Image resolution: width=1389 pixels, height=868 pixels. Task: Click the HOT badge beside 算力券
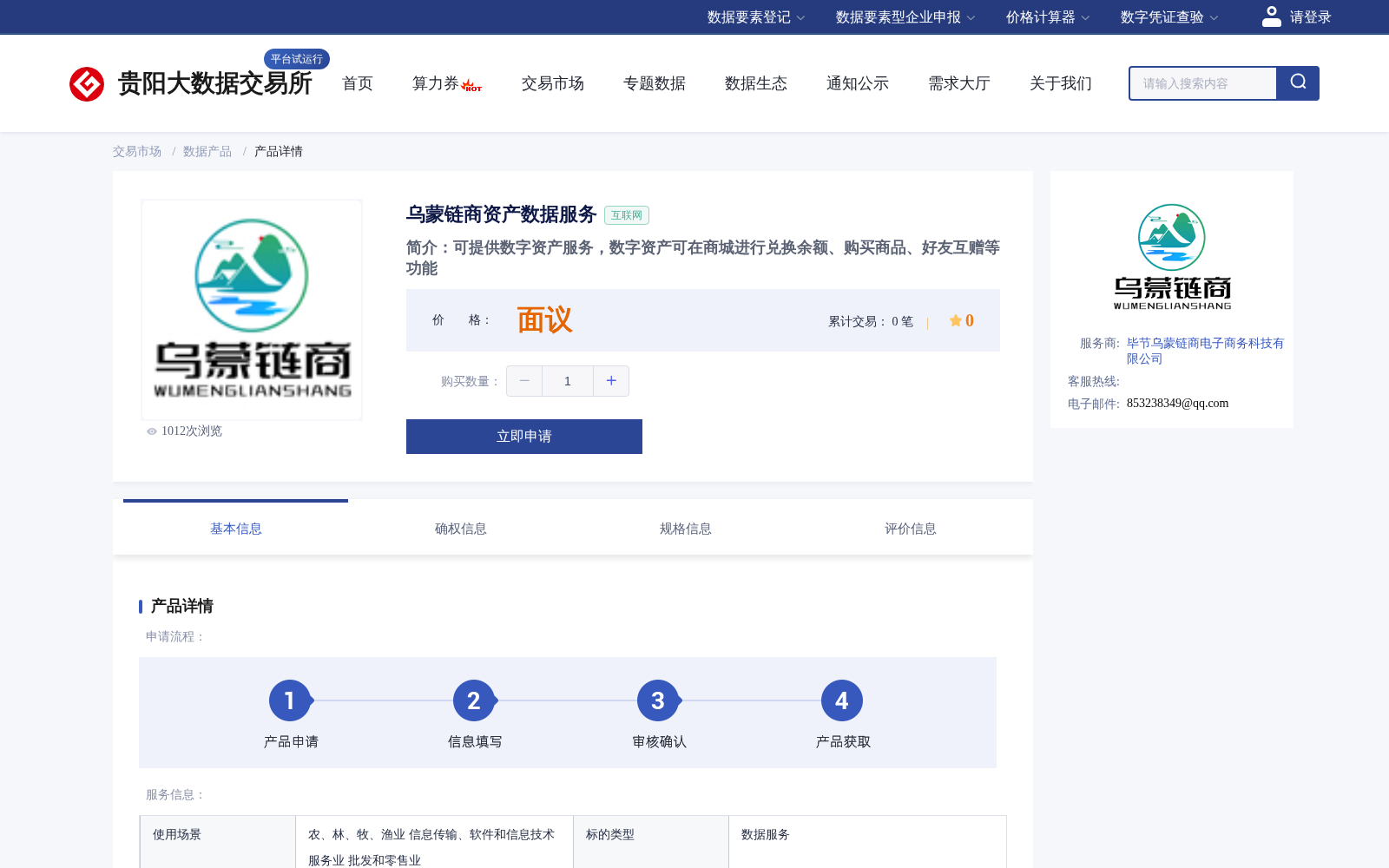(471, 85)
